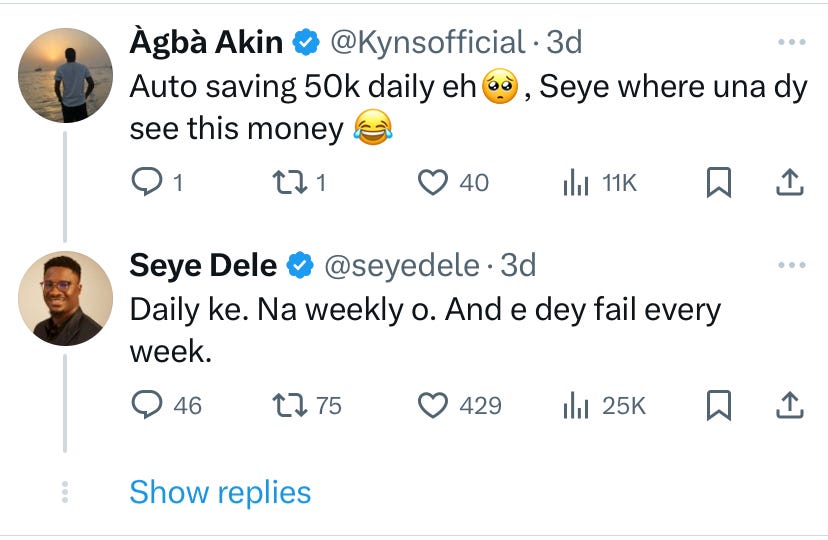Viewport: 828px width, 540px height.
Task: Open Seye Dele's display name link
Action: pos(204,265)
